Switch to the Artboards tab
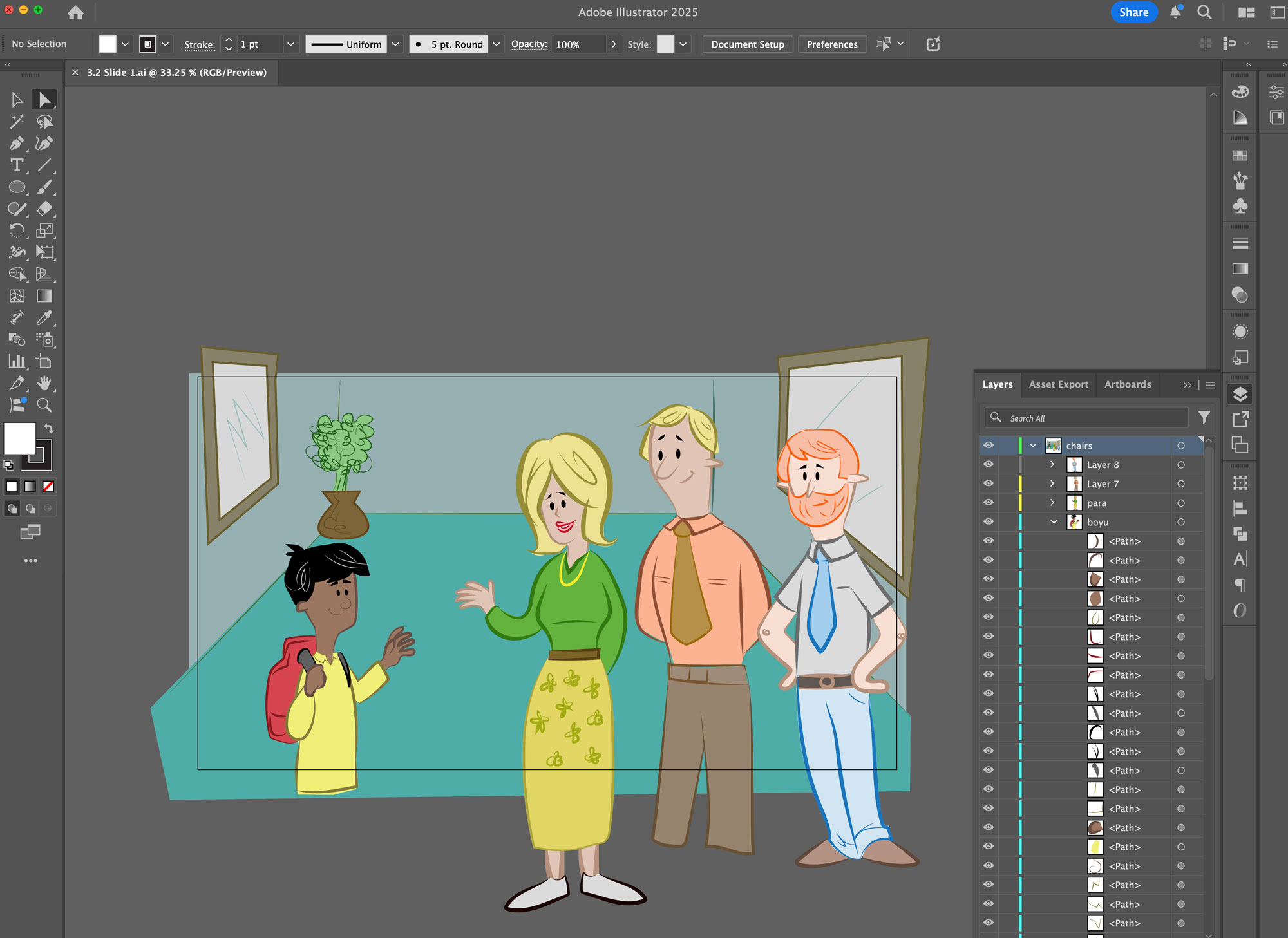The height and width of the screenshot is (938, 1288). click(x=1127, y=384)
